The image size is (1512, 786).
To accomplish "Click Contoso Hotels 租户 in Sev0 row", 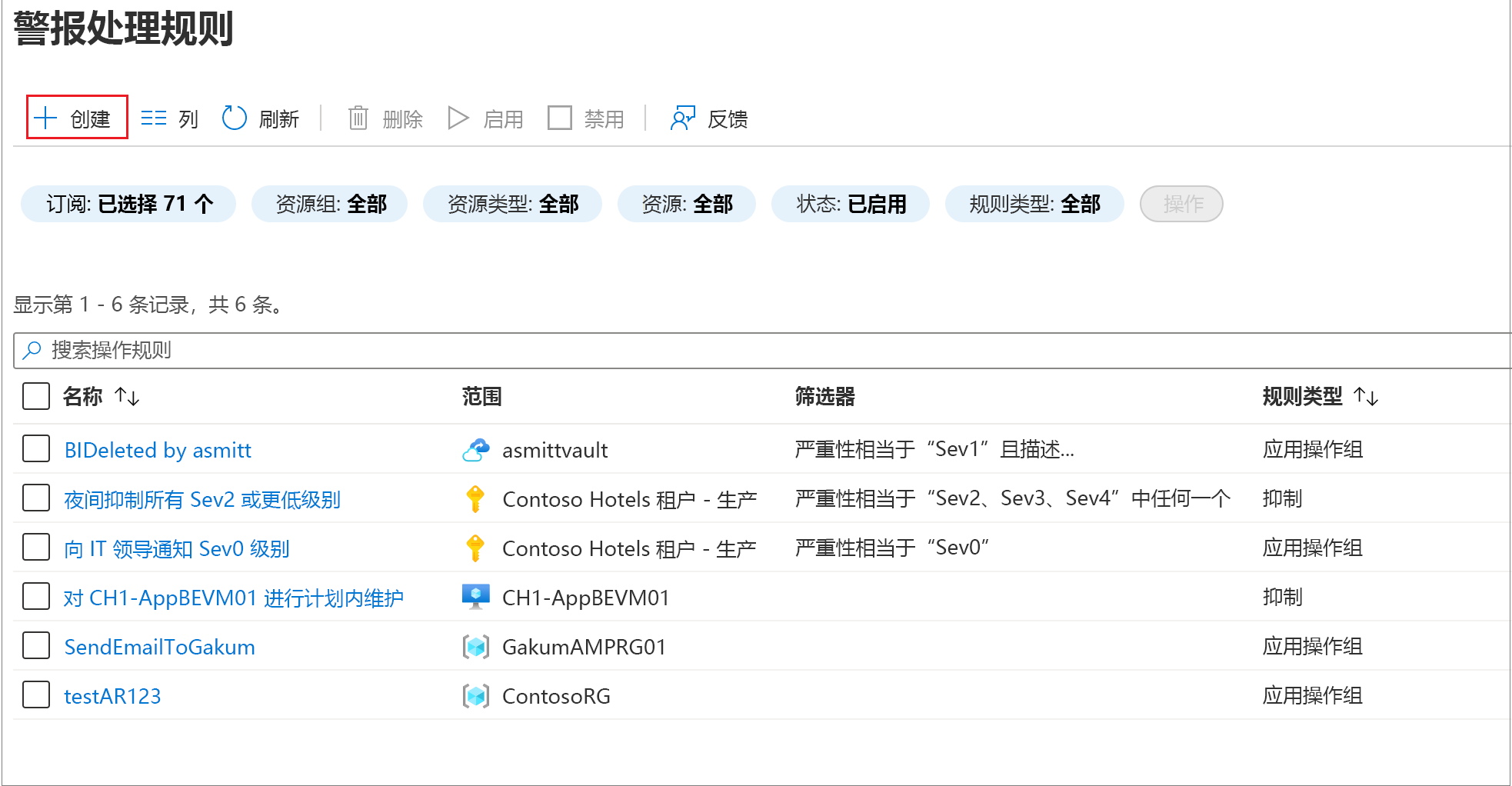I will click(629, 548).
